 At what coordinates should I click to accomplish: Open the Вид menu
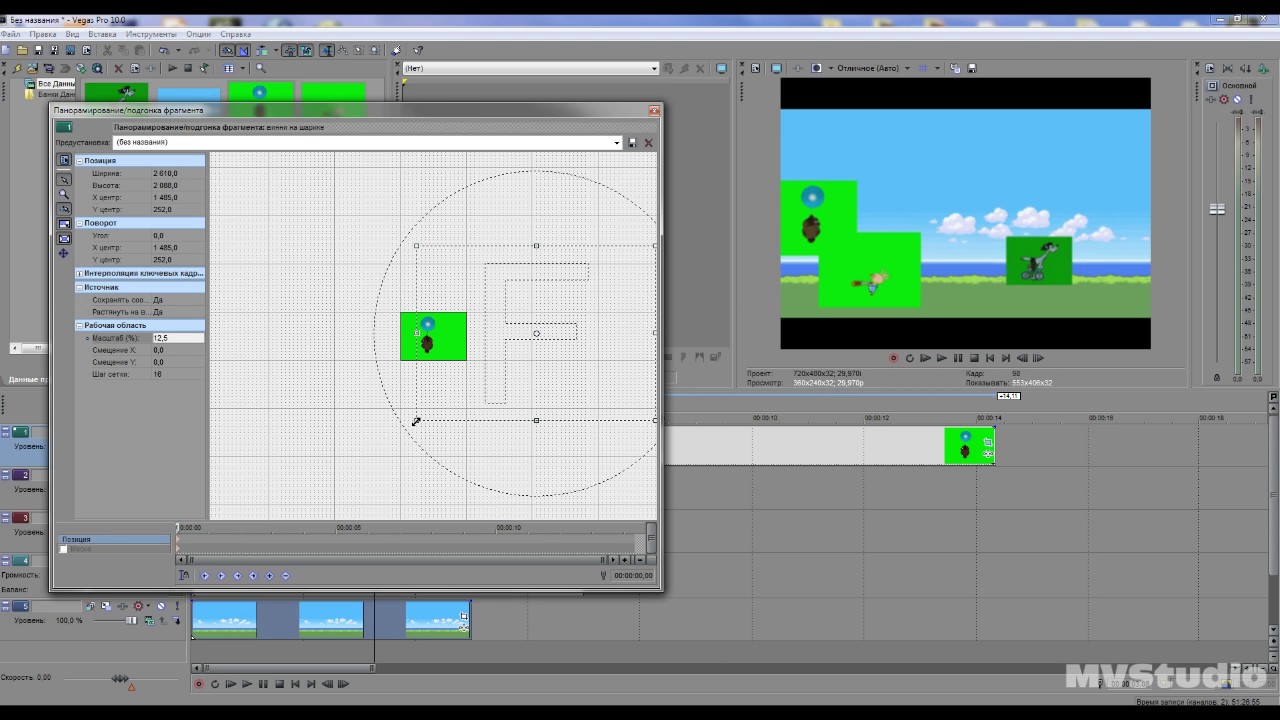(72, 34)
